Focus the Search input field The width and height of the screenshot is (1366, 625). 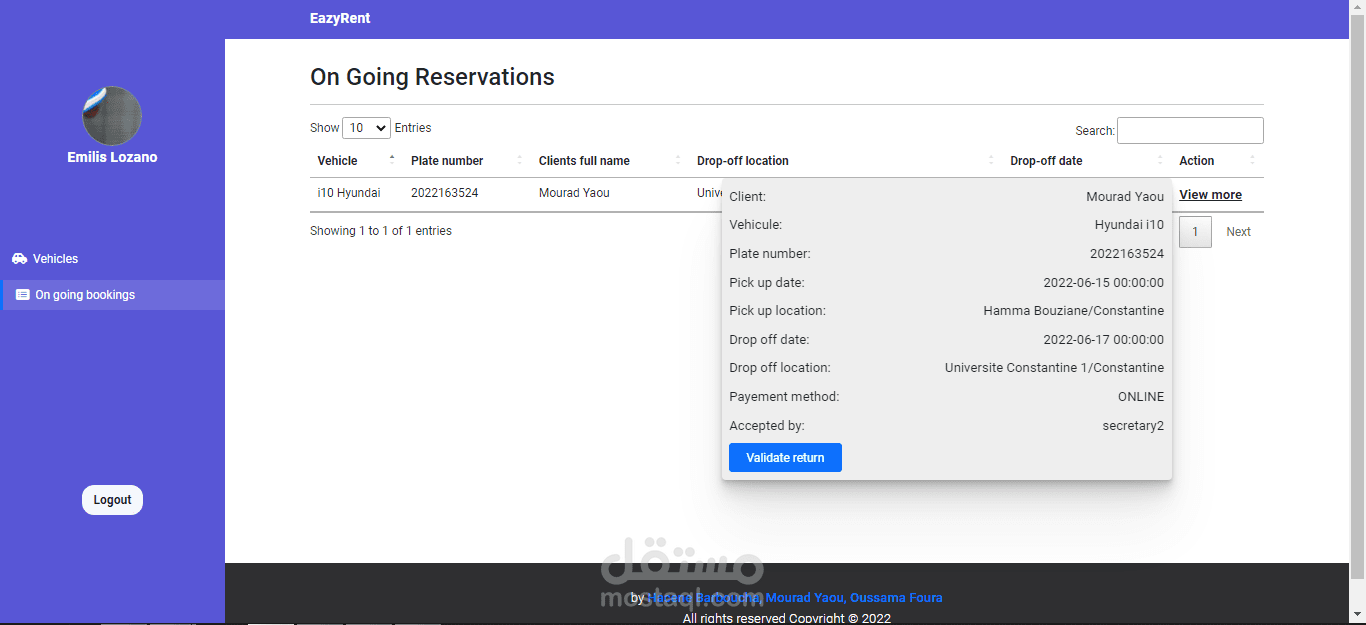[1190, 131]
